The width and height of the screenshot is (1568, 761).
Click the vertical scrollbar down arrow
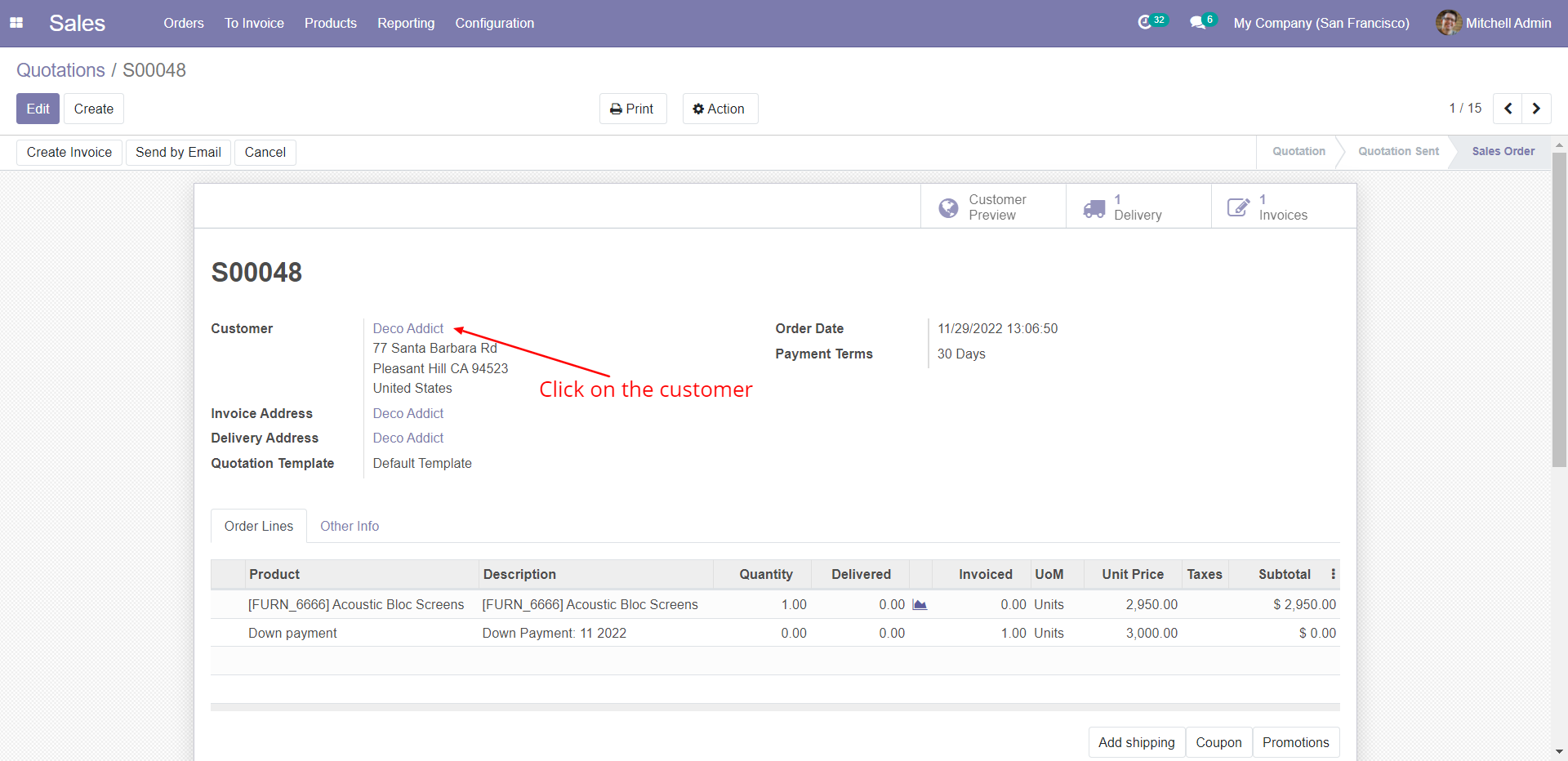coord(1559,751)
